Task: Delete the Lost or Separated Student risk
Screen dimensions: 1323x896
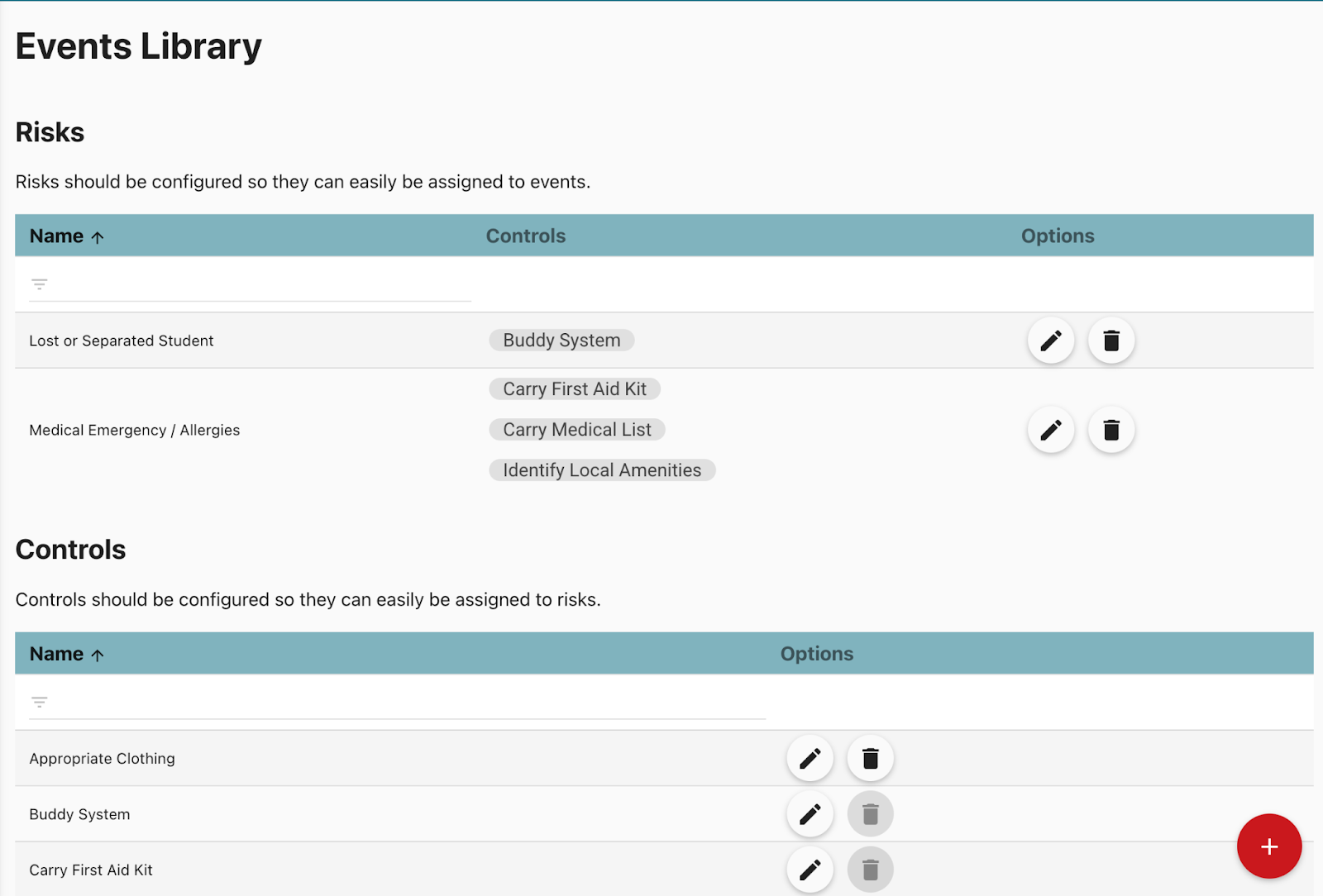Action: coord(1111,341)
